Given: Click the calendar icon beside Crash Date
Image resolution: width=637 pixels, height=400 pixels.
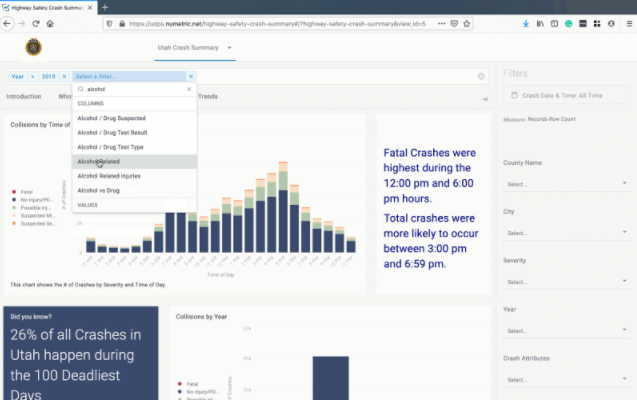Looking at the screenshot, I should pos(514,95).
